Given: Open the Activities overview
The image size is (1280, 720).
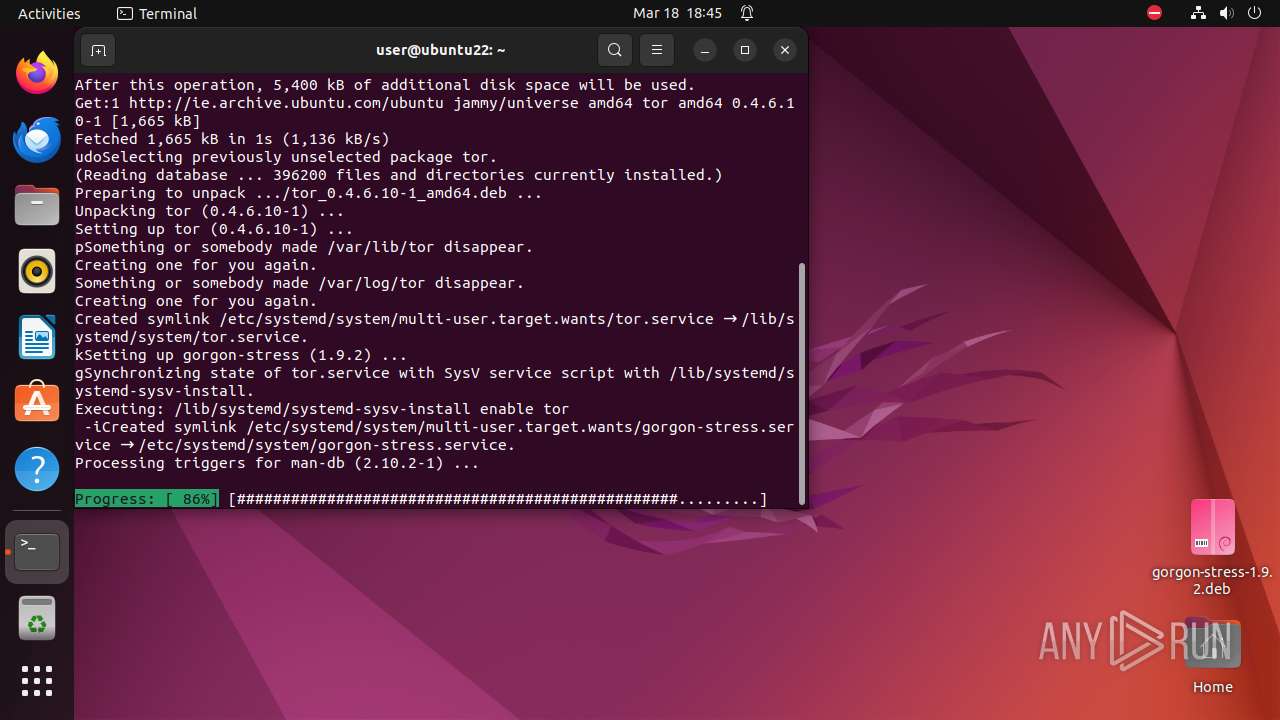Looking at the screenshot, I should tap(49, 14).
